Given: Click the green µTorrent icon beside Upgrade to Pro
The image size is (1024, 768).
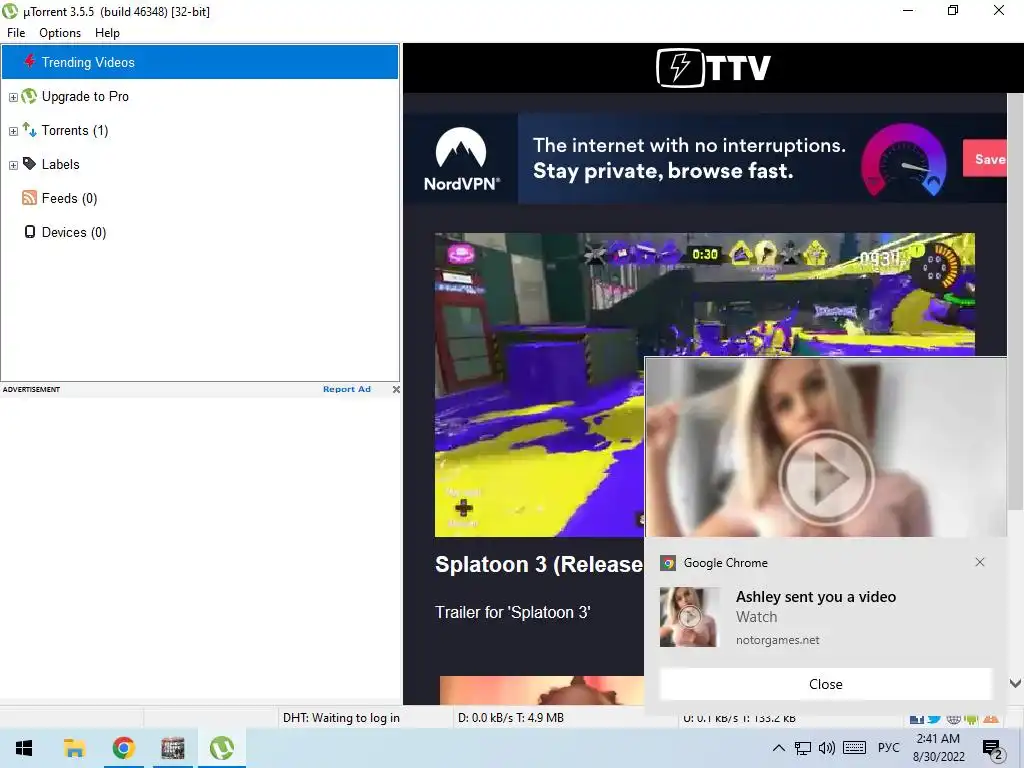Looking at the screenshot, I should click(x=29, y=96).
